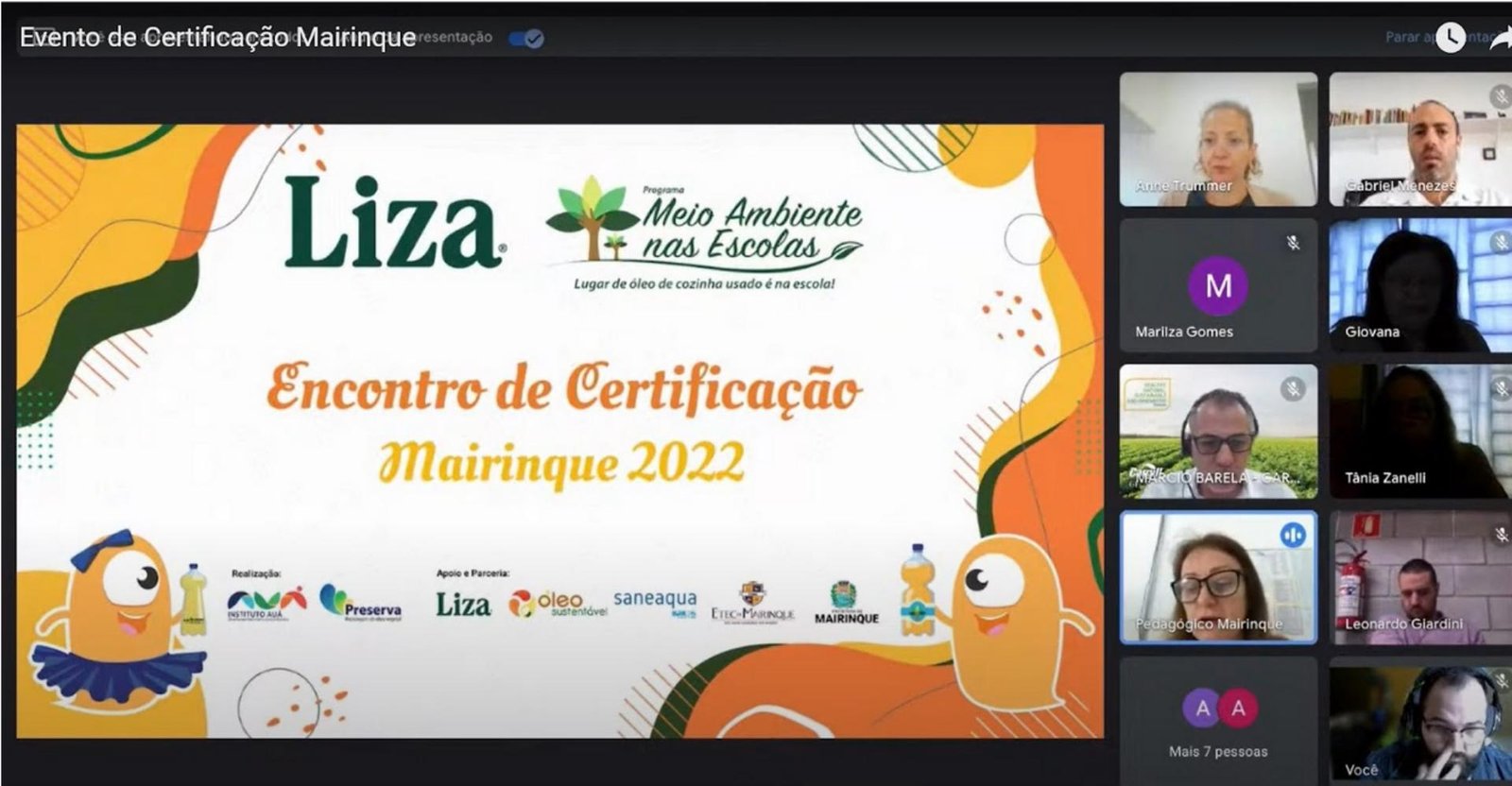Viewport: 1512px width, 786px height.
Task: Click the Gabriel Menezes name label
Action: [x=1400, y=186]
